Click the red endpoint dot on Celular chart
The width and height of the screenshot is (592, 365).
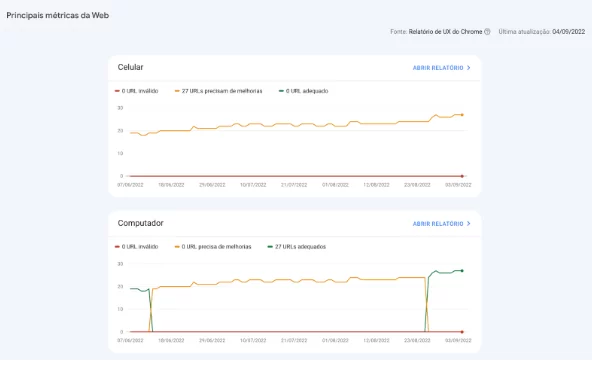point(462,176)
